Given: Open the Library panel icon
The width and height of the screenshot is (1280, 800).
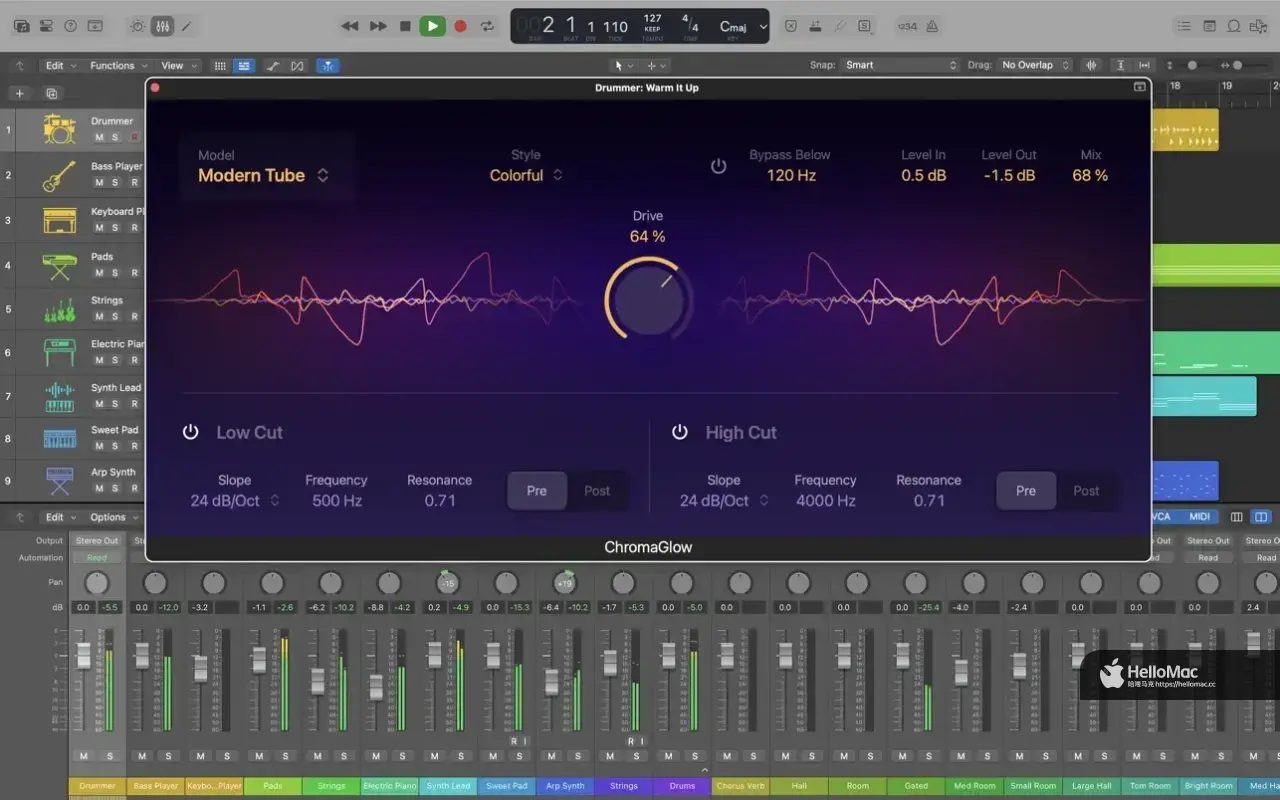Looking at the screenshot, I should click(21, 26).
